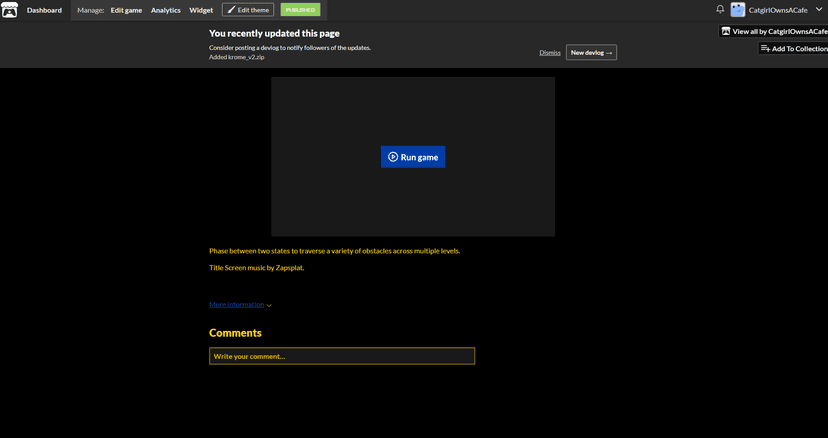This screenshot has height=438, width=828.
Task: Click the chevron beside More information
Action: (x=269, y=305)
